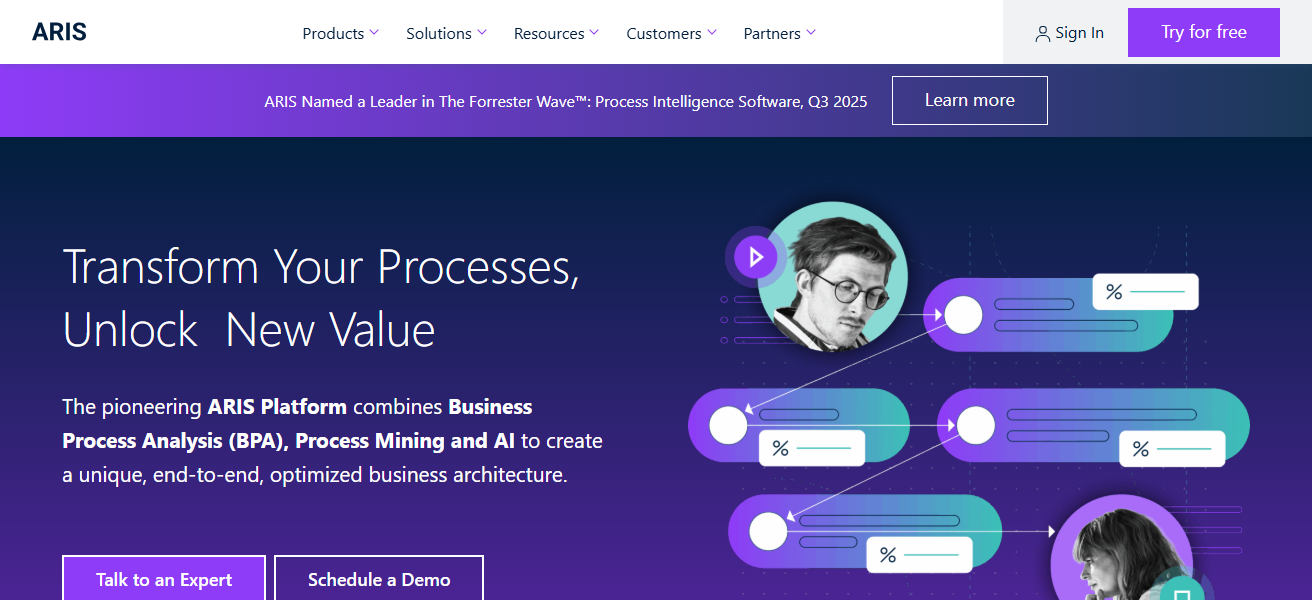Expand the Solutions dropdown chevron

(x=482, y=32)
